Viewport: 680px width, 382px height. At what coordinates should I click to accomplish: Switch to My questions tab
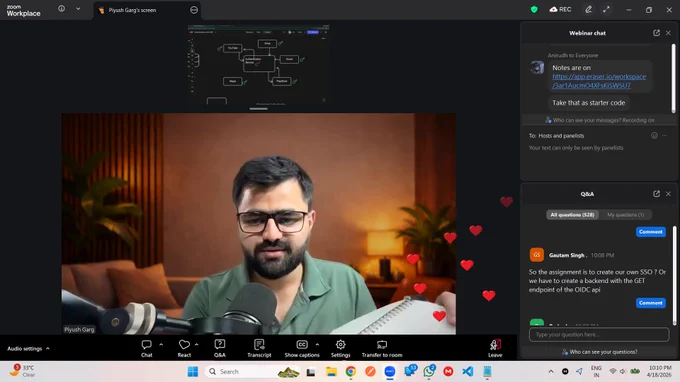[625, 215]
